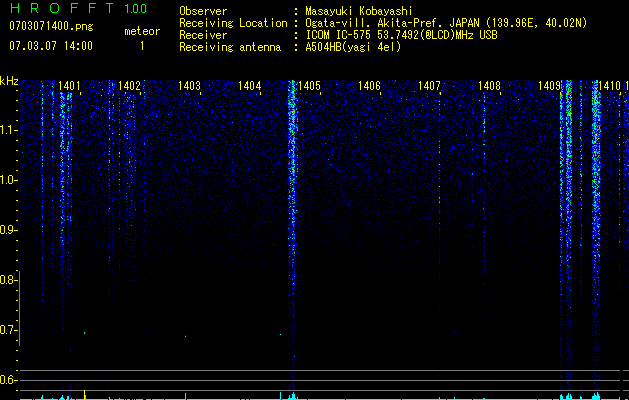The image size is (629, 400).
Task: Click the 1404 time marker
Action: click(x=249, y=86)
